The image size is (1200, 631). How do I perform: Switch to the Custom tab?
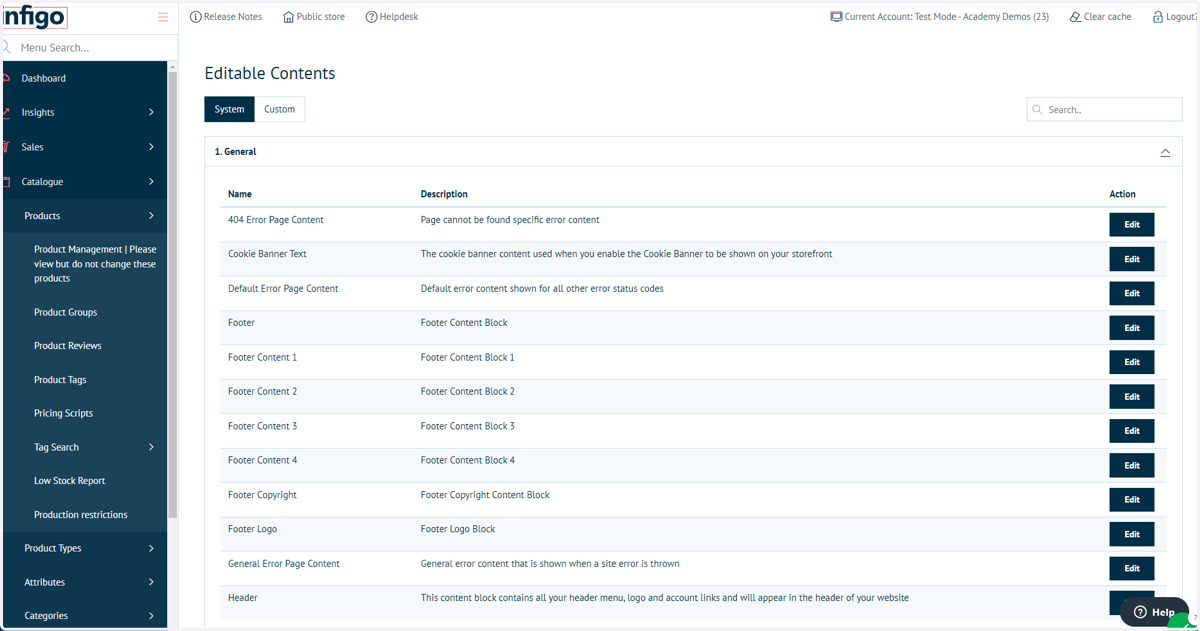pyautogui.click(x=280, y=109)
